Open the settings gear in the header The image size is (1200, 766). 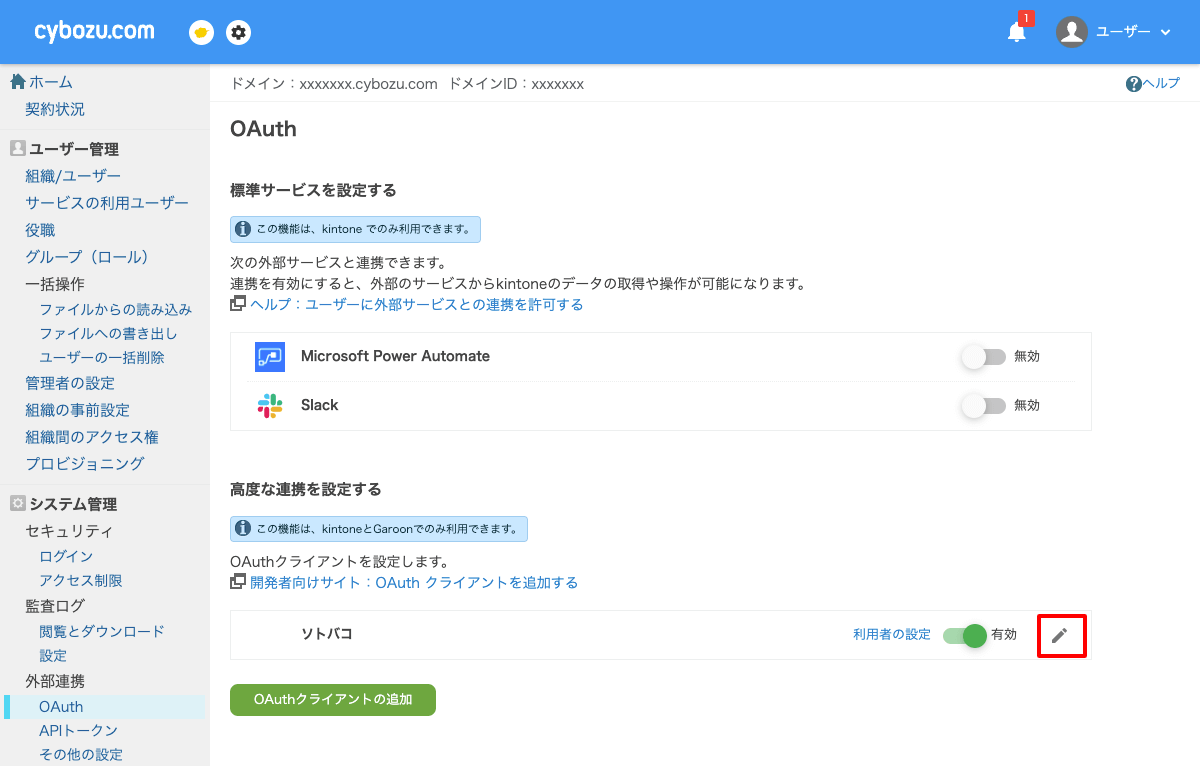point(238,31)
